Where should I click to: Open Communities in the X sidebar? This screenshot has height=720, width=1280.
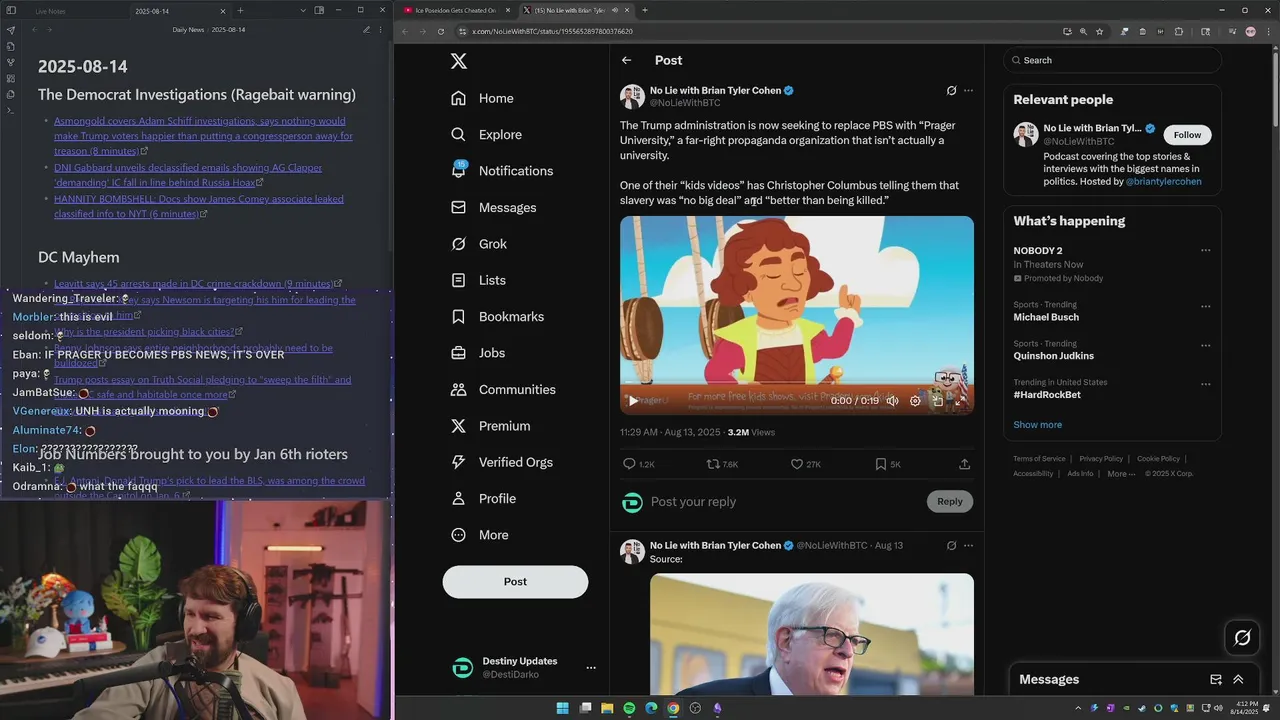(x=503, y=390)
